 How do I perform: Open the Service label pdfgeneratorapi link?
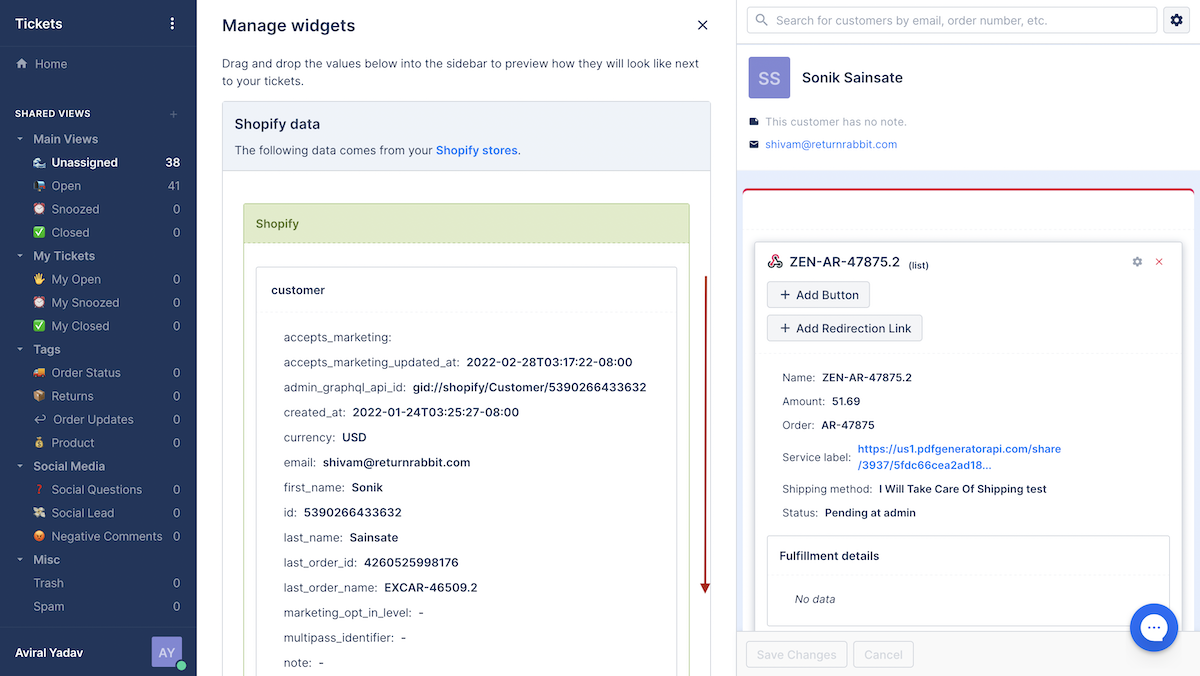coord(959,457)
